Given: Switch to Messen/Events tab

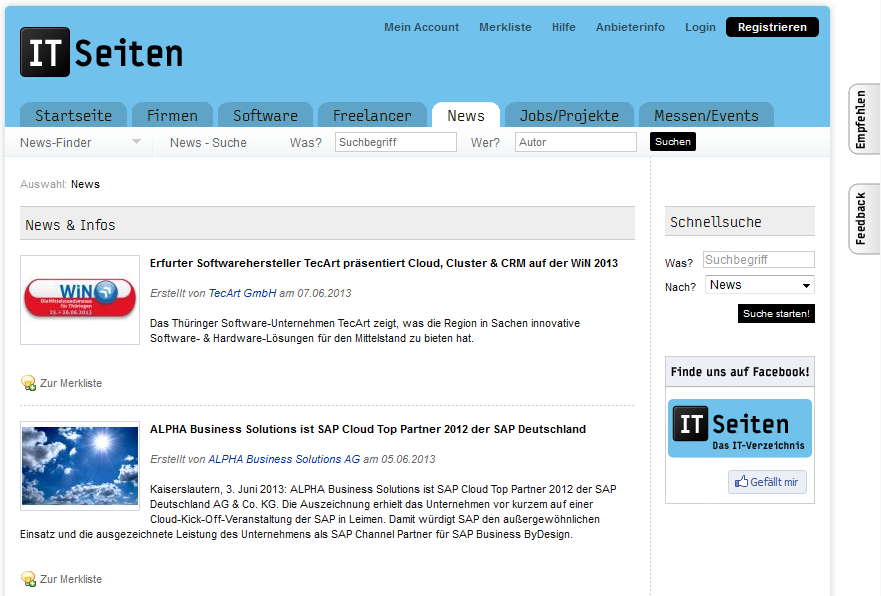Looking at the screenshot, I should (706, 115).
